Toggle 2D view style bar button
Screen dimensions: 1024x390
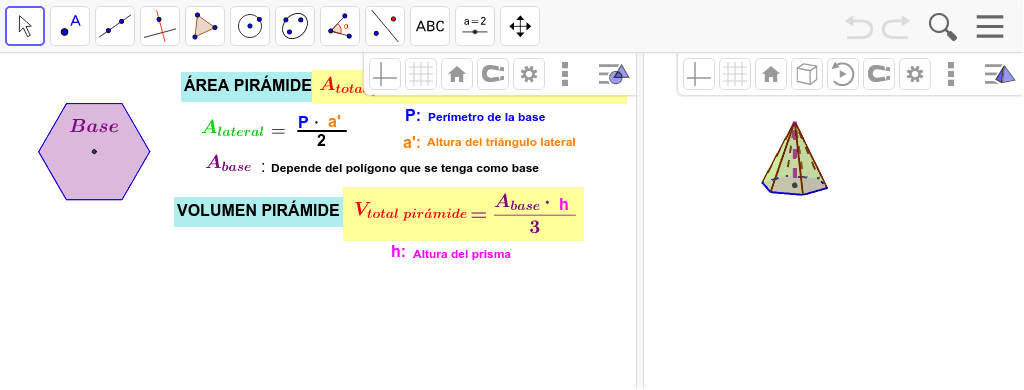point(614,74)
